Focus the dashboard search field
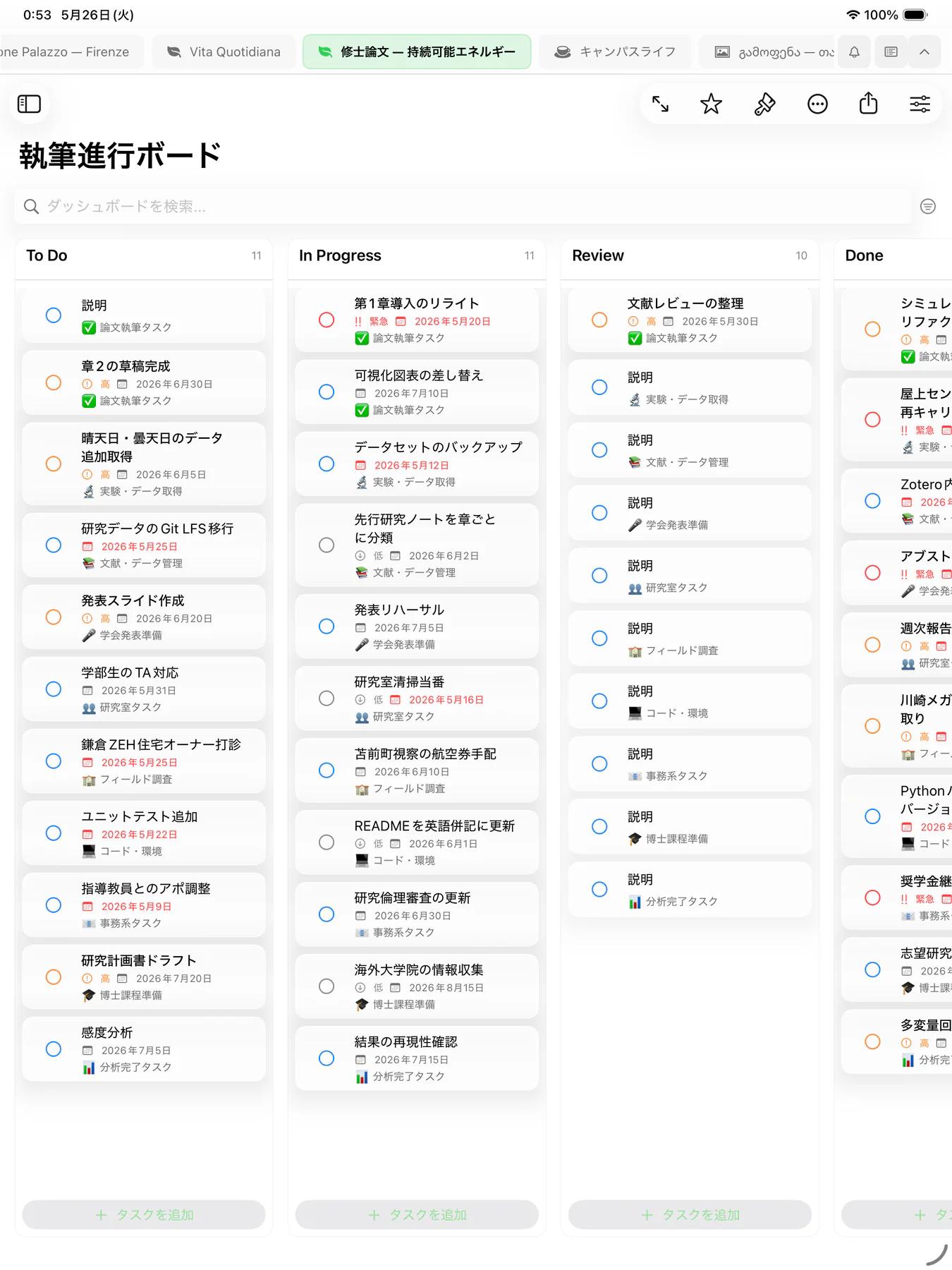This screenshot has height=1270, width=952. click(463, 206)
